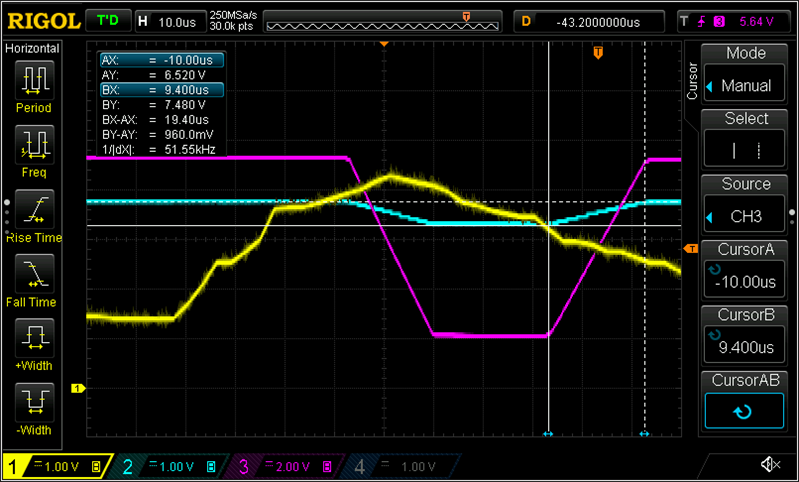Click the trigger settings 5.64 V readout
This screenshot has width=799, height=482.
(733, 22)
